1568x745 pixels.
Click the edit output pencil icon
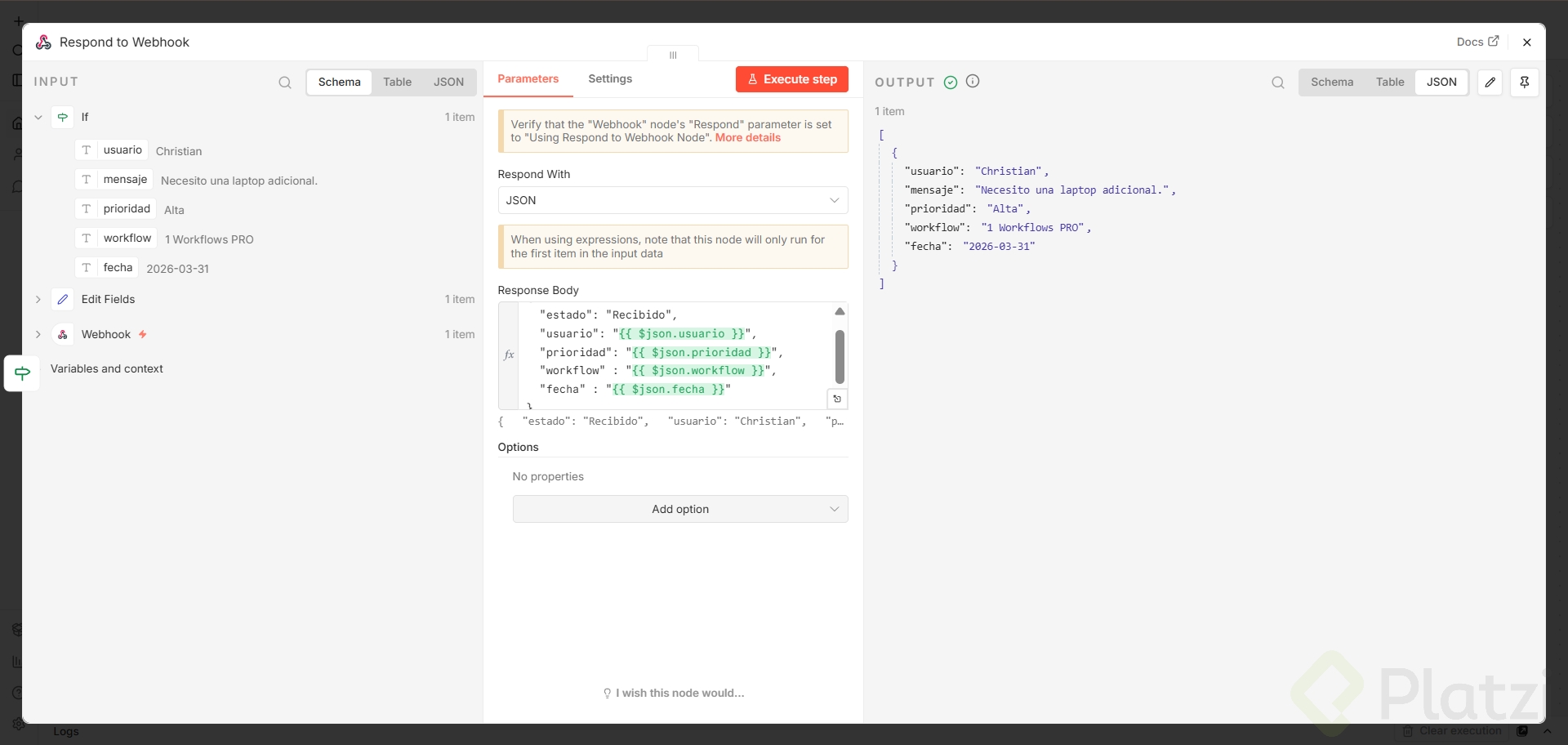coord(1490,83)
